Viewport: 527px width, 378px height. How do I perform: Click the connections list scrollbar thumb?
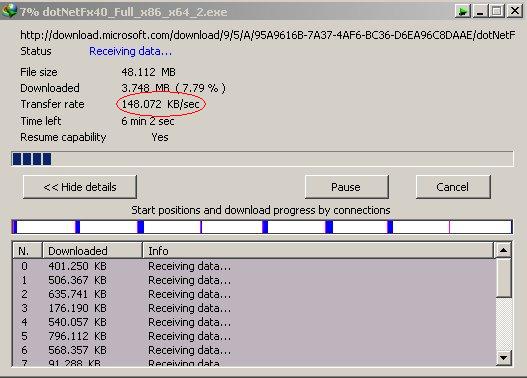point(503,278)
